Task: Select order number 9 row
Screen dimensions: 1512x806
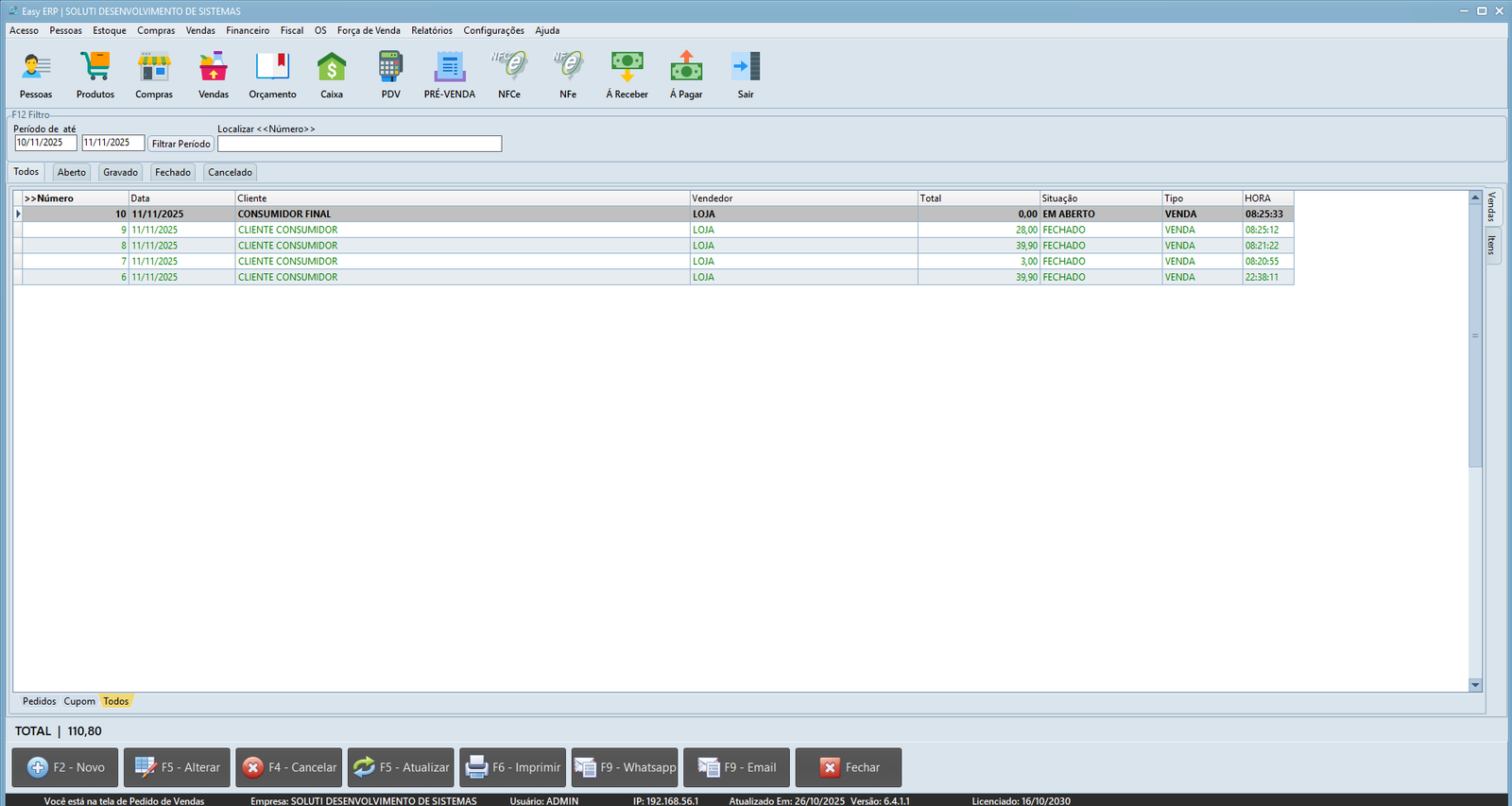Action: pos(378,230)
